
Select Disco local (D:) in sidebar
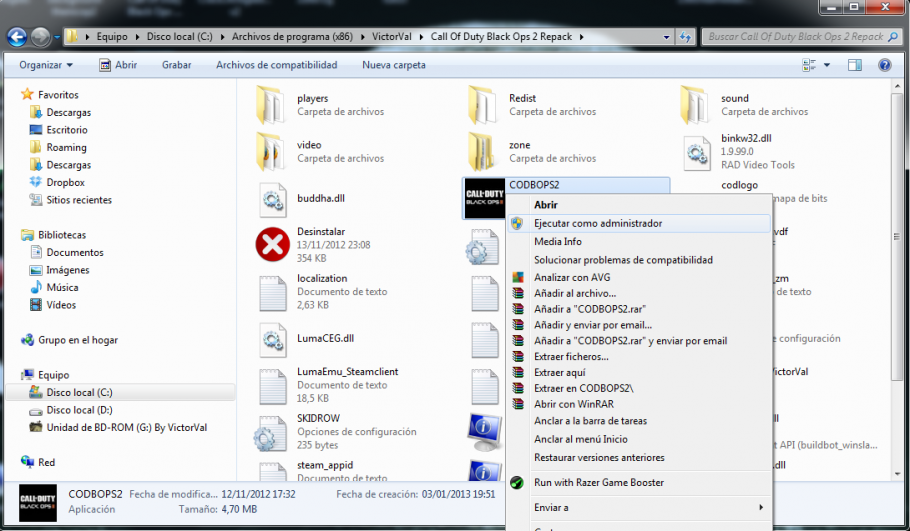(79, 410)
